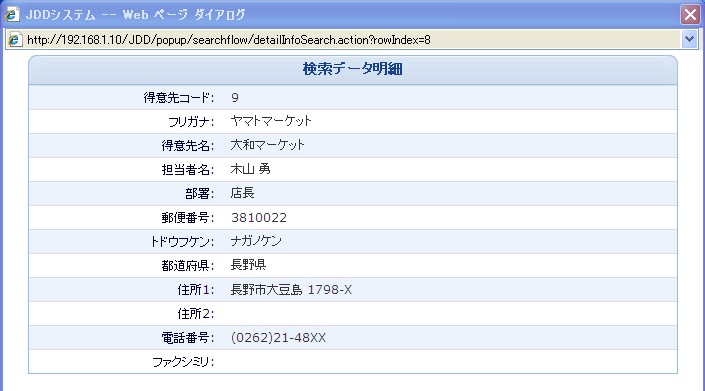Click the 部署 label
705x391 pixels.
point(200,194)
